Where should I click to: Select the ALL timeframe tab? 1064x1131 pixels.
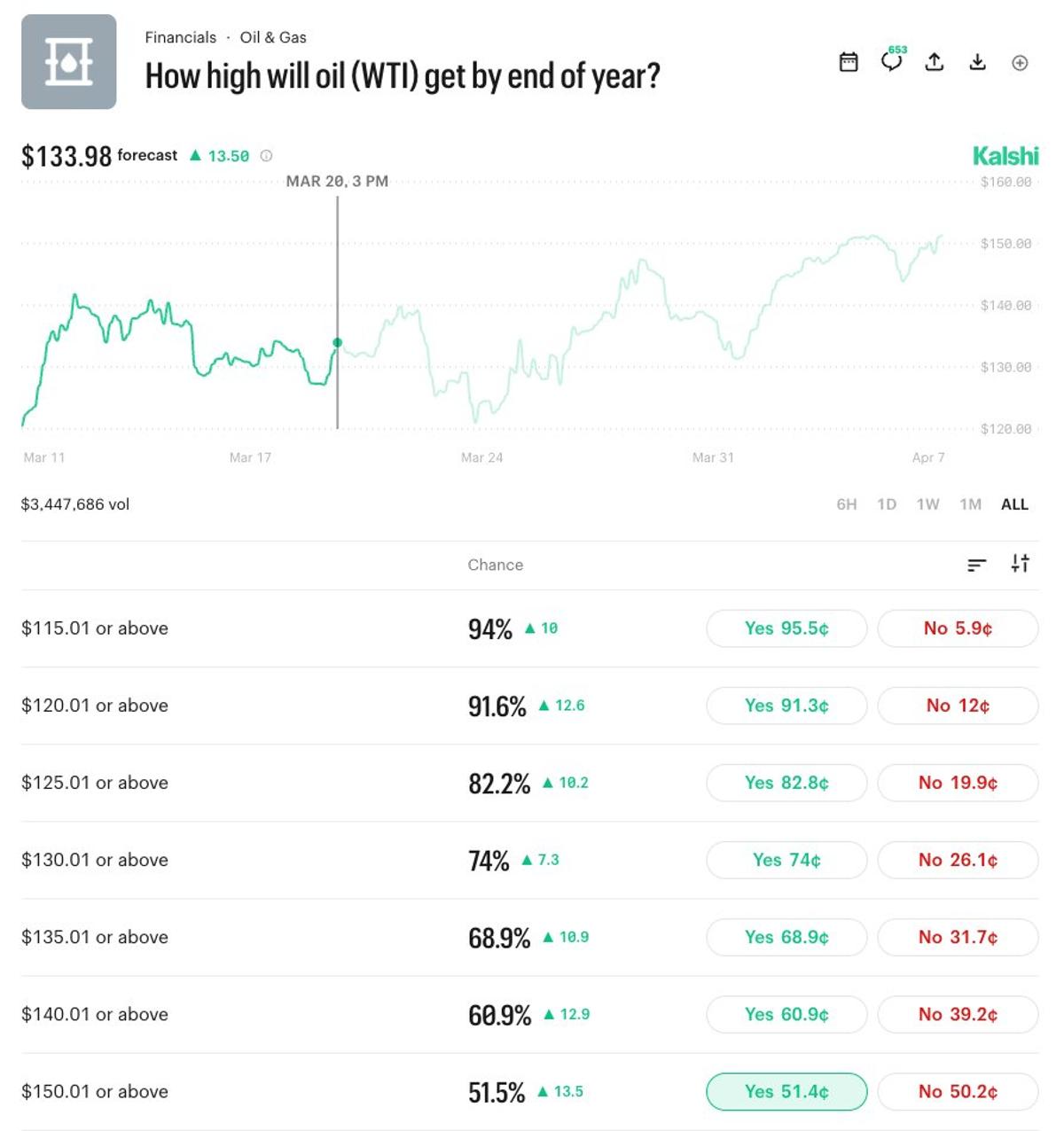[1014, 503]
